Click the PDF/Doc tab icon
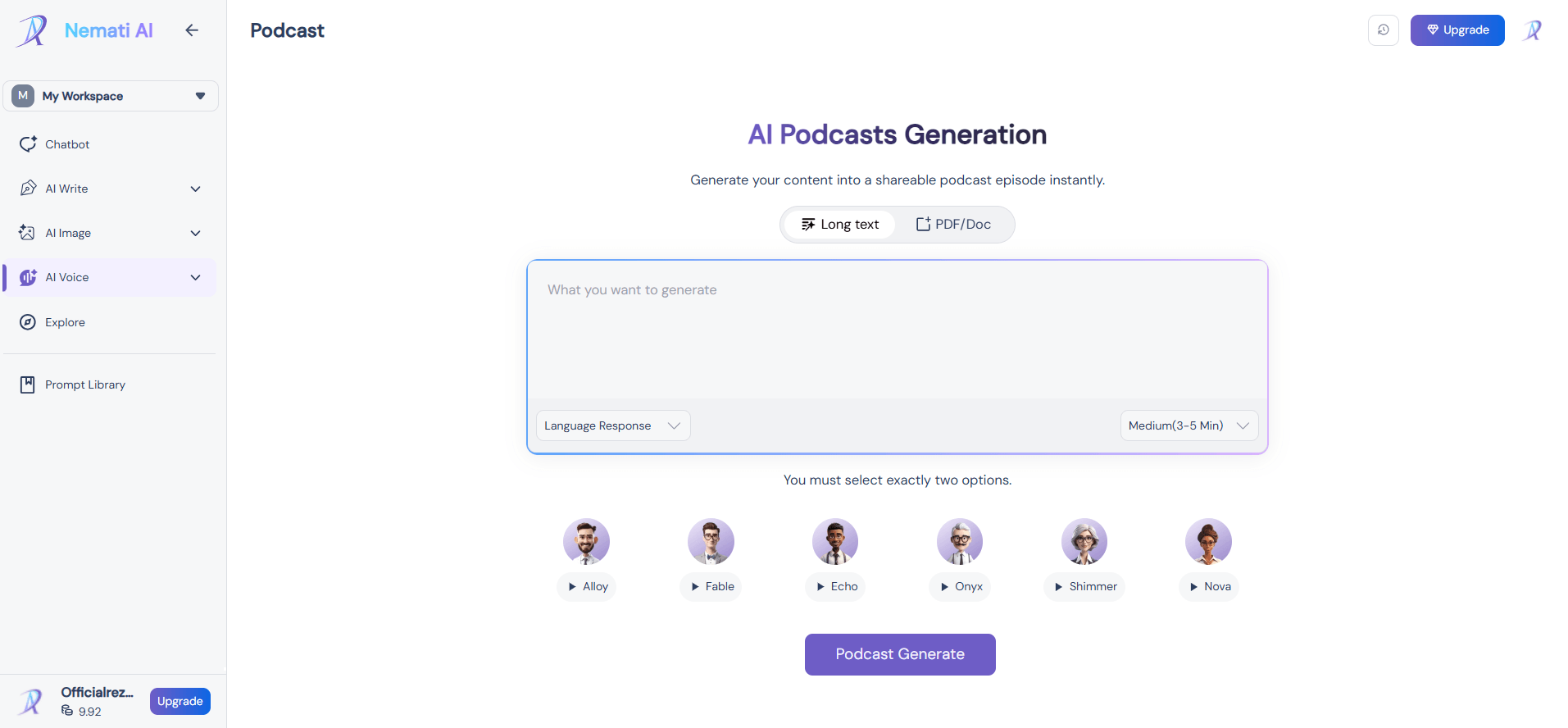 click(x=923, y=225)
